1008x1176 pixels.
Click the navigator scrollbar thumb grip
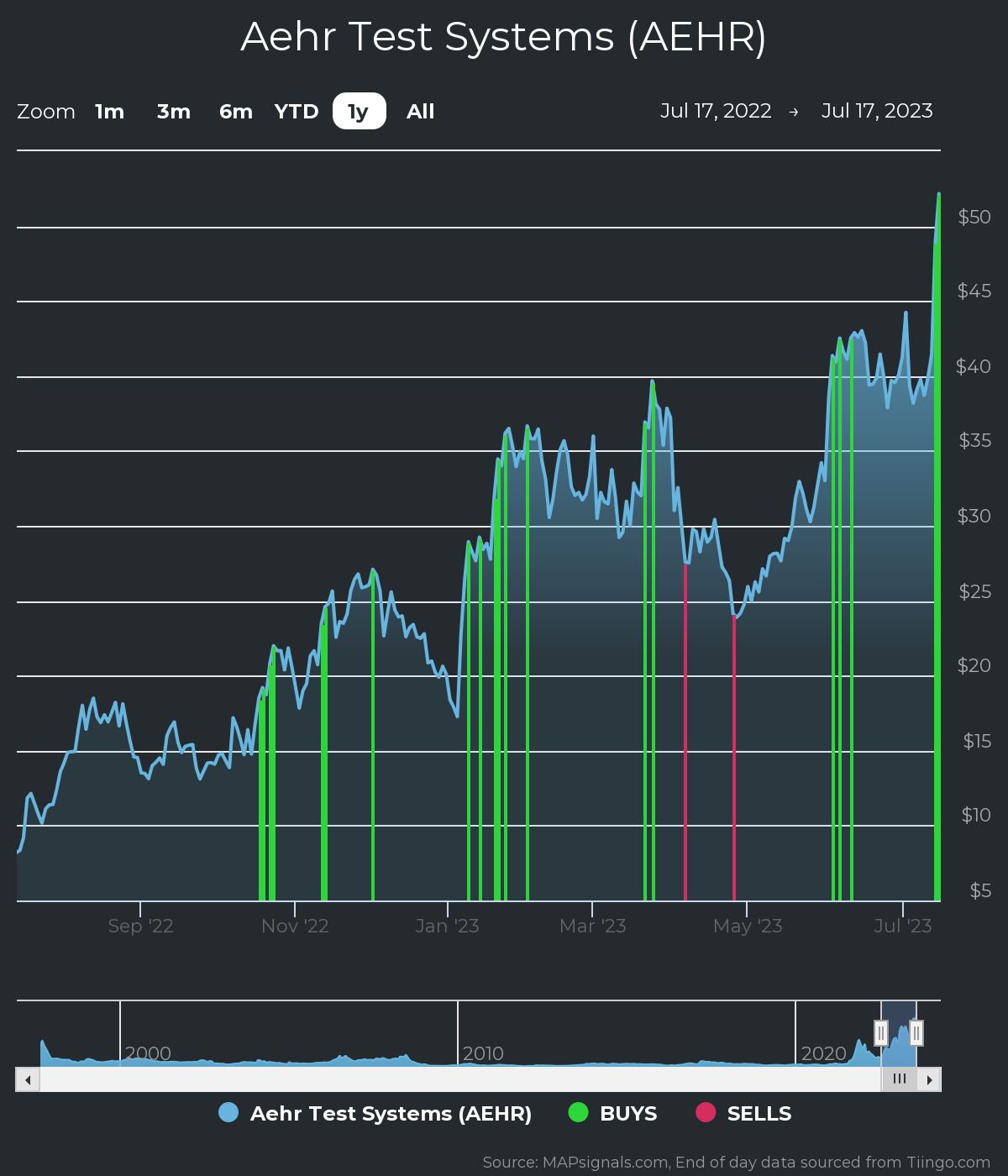coord(899,1079)
